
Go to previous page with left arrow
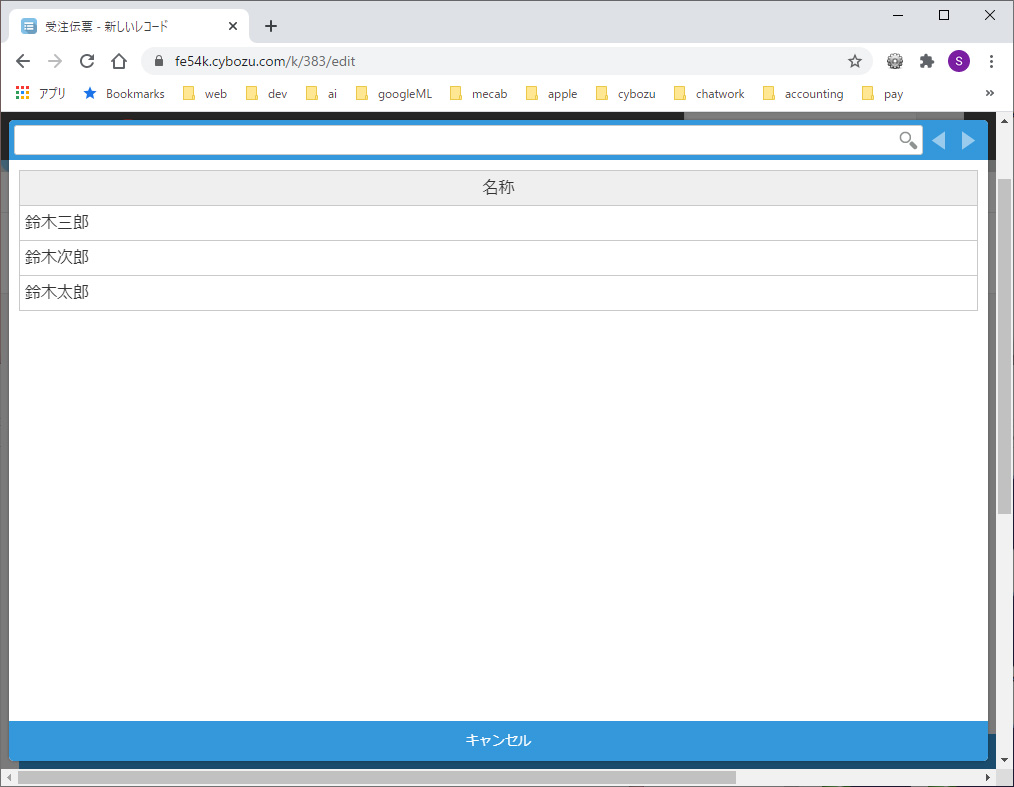click(x=938, y=141)
